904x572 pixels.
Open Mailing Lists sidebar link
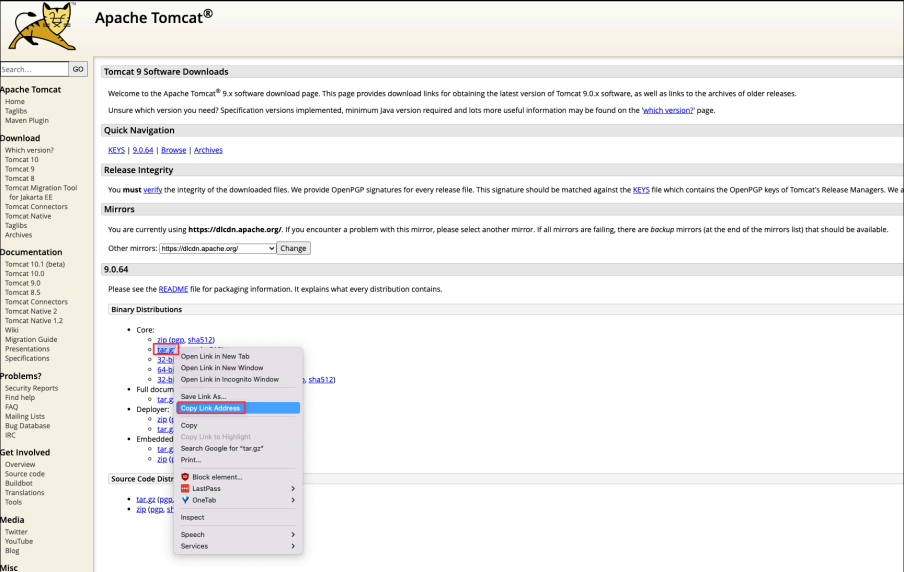(x=25, y=416)
